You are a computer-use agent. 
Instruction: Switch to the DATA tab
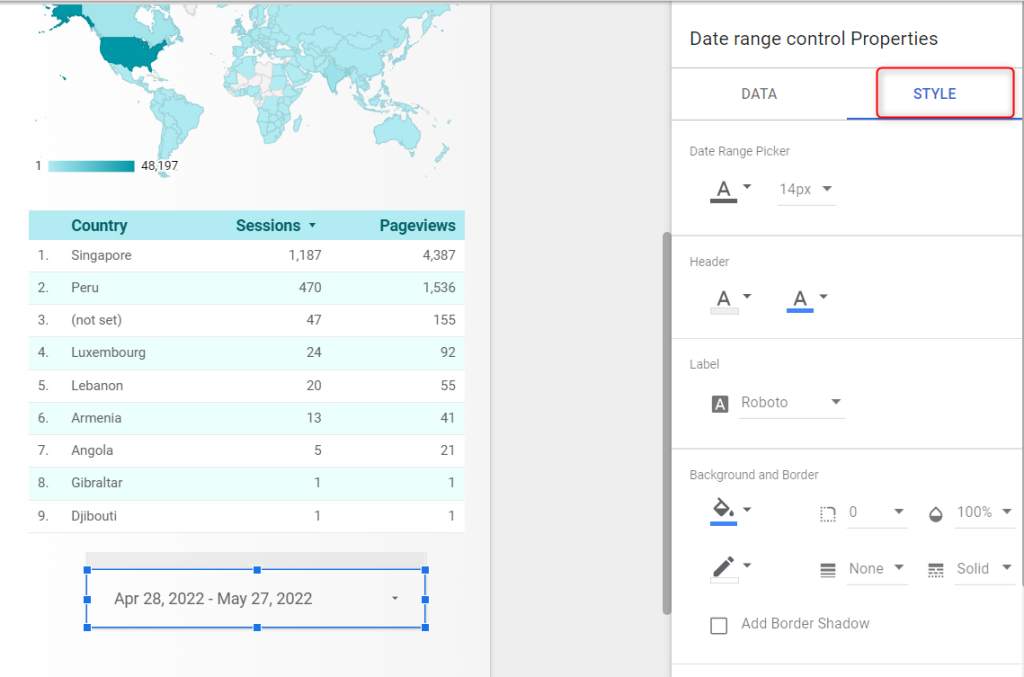point(758,94)
